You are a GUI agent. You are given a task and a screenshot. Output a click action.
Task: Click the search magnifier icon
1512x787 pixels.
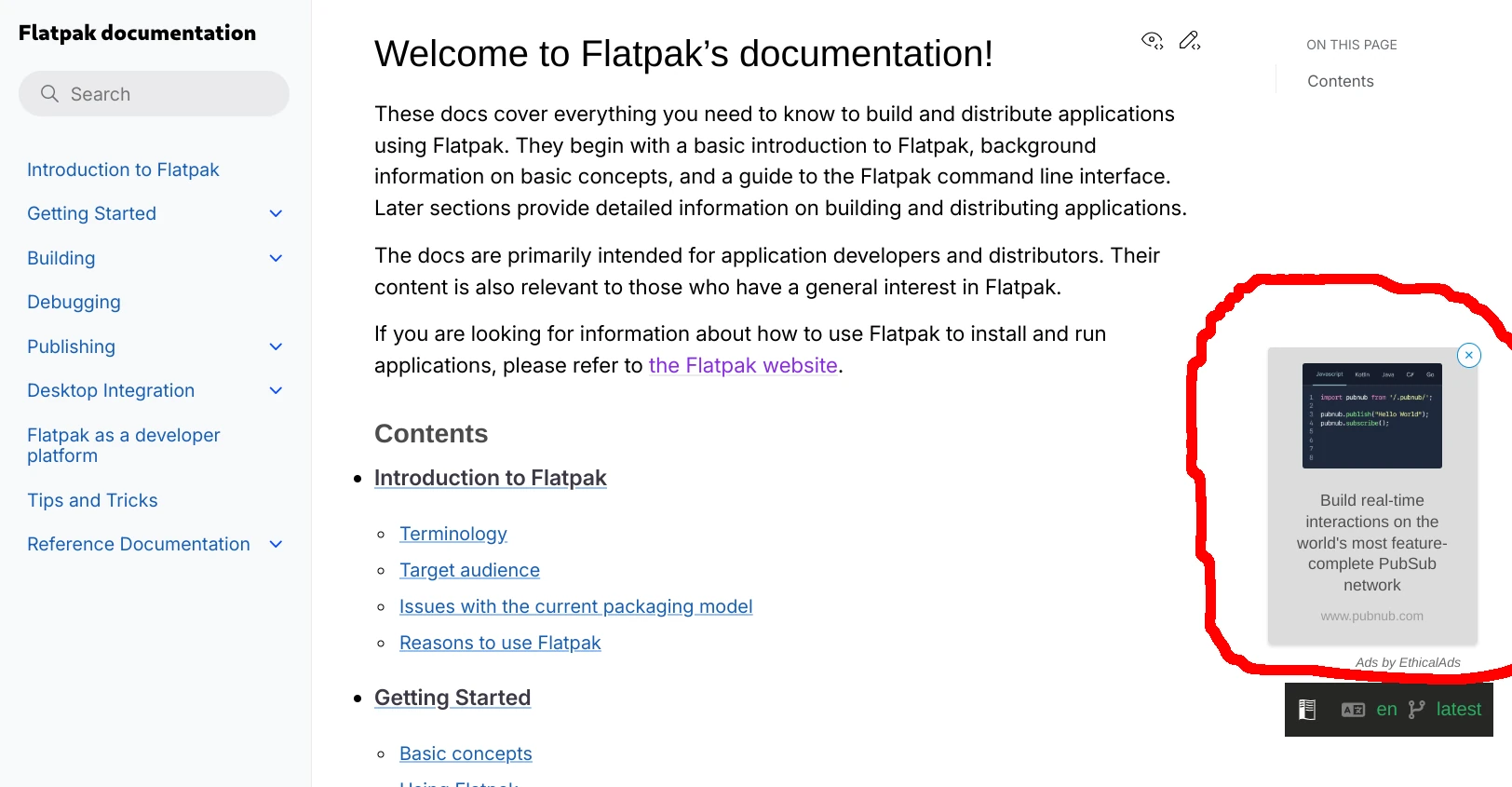click(x=49, y=94)
